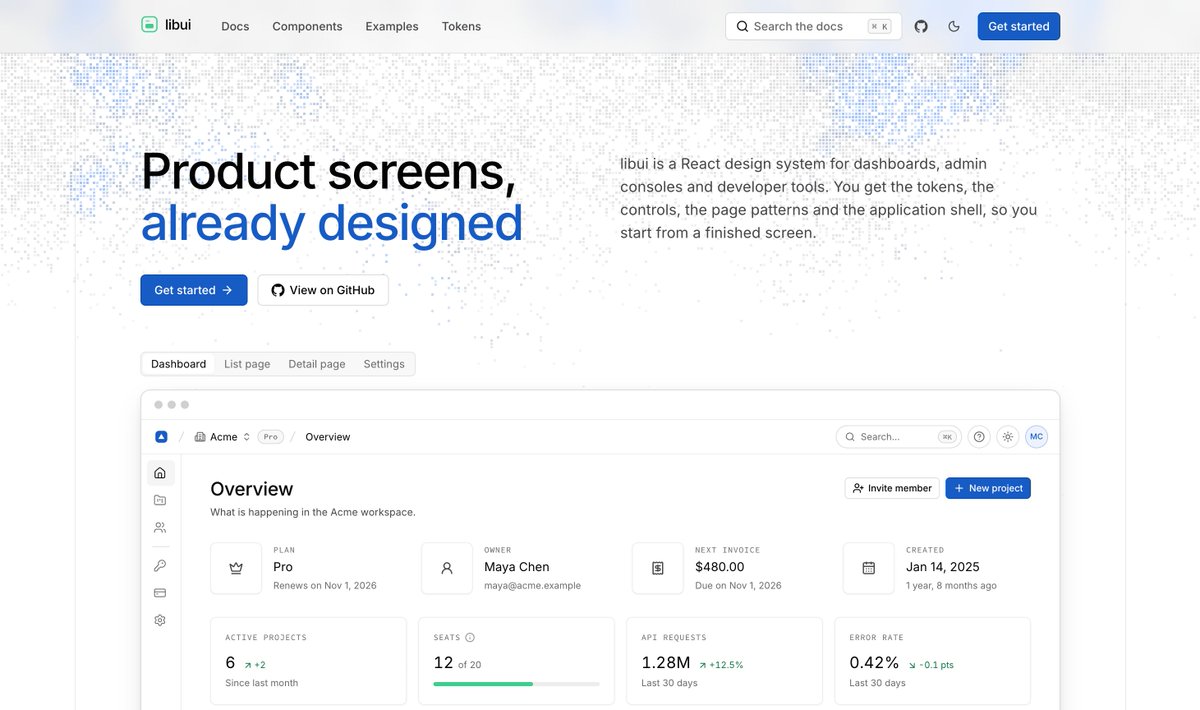The width and height of the screenshot is (1200, 710).
Task: Open the Components nav item
Action: tap(307, 26)
